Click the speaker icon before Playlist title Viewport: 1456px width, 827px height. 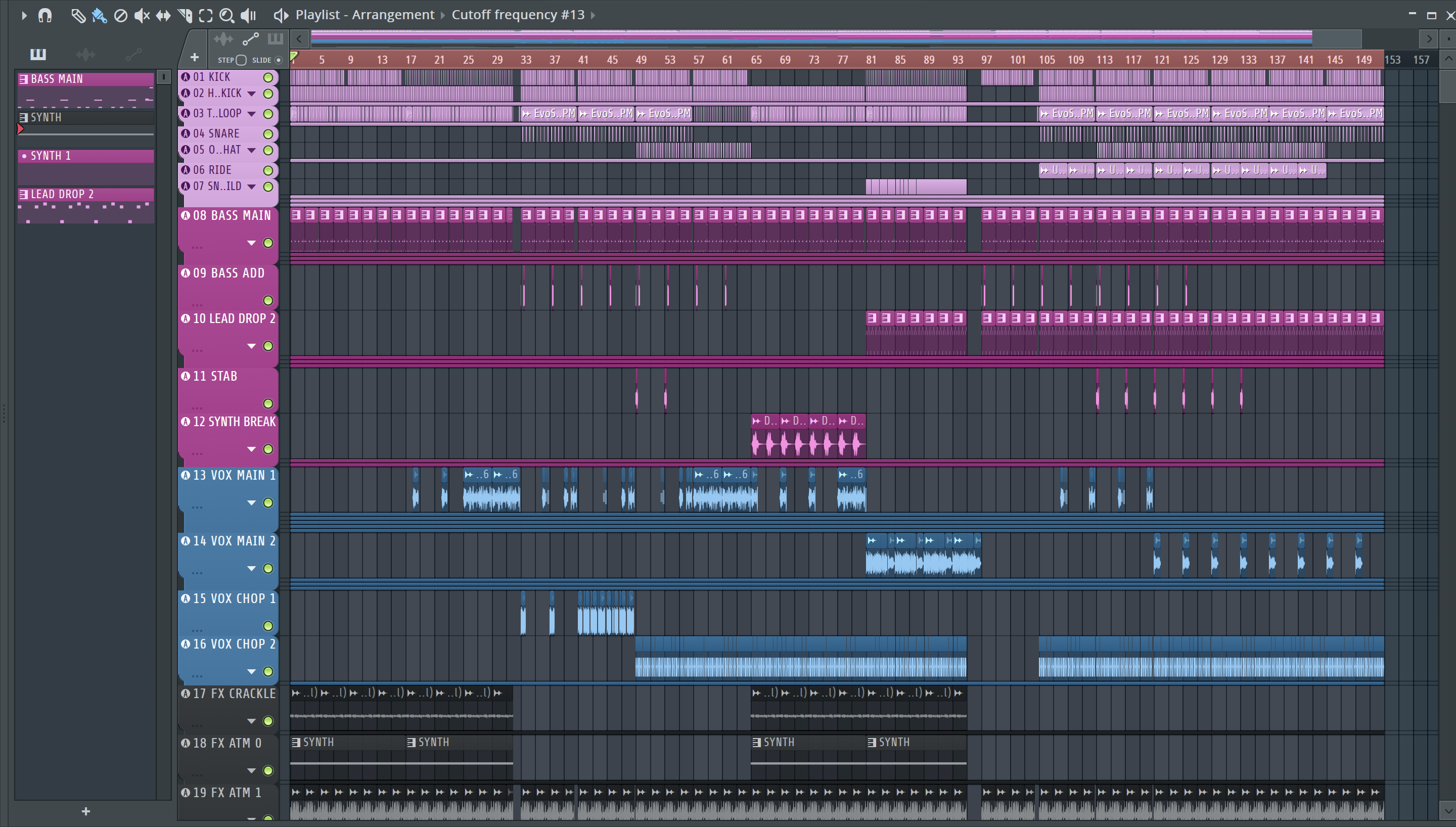(281, 15)
